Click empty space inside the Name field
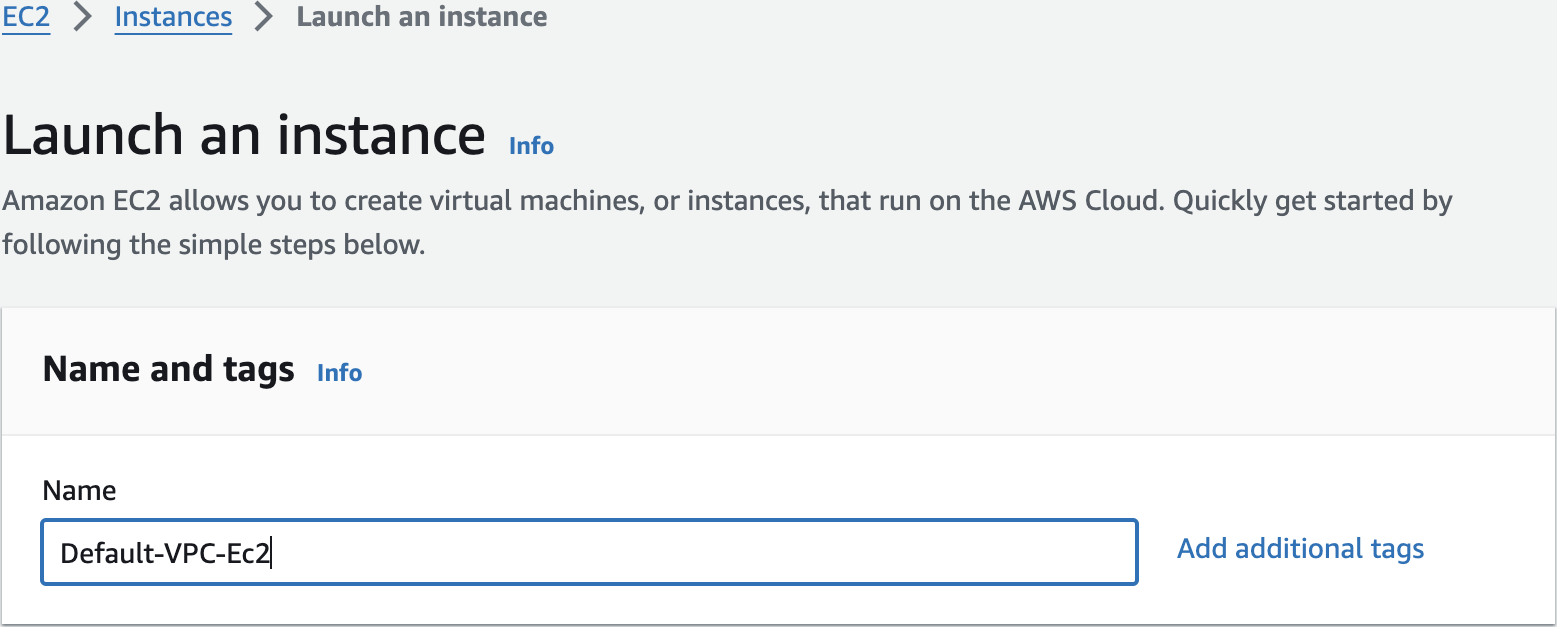Screen dimensions: 1557x627 [x=800, y=551]
